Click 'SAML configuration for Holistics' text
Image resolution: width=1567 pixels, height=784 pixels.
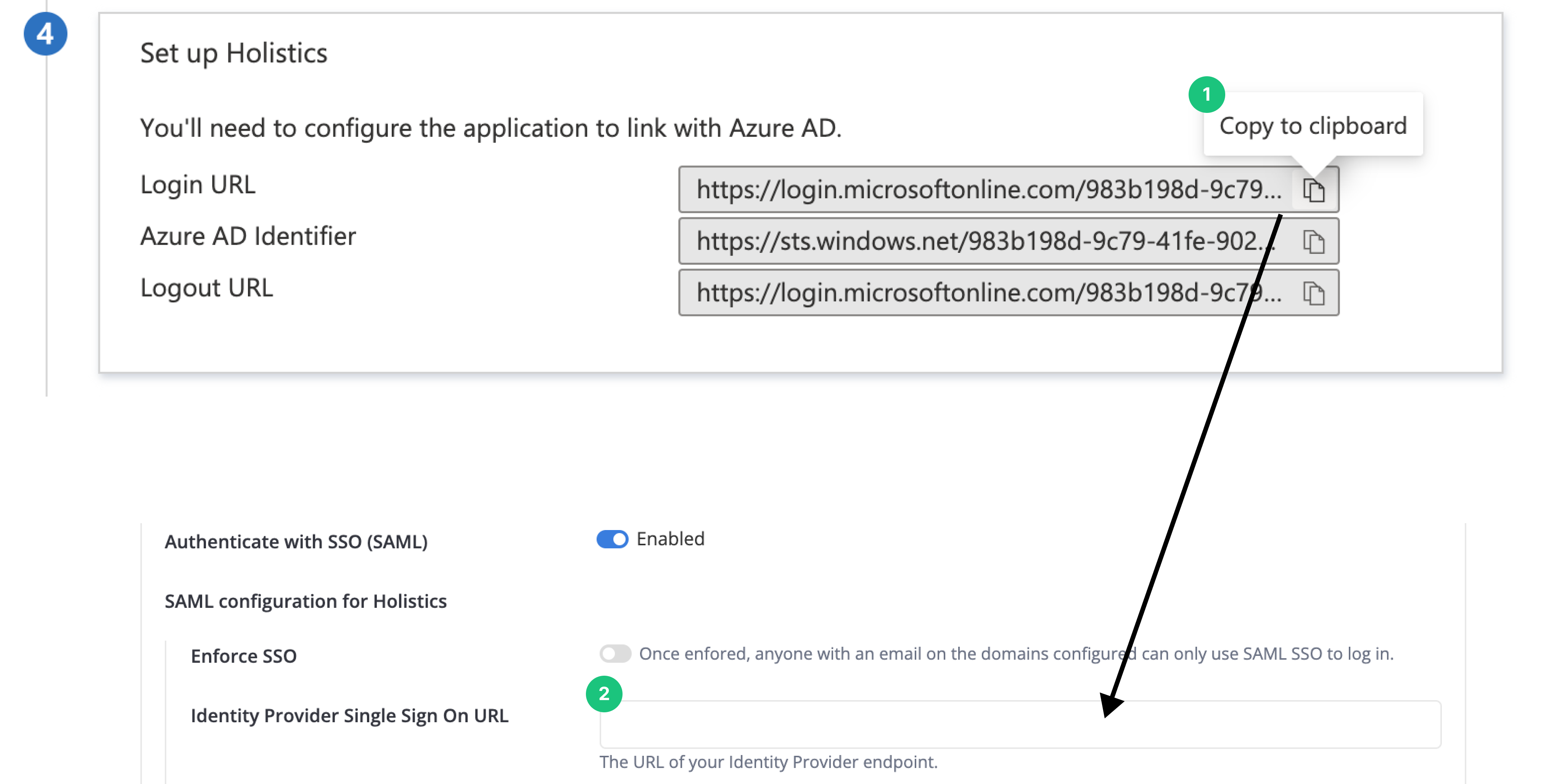click(x=306, y=601)
